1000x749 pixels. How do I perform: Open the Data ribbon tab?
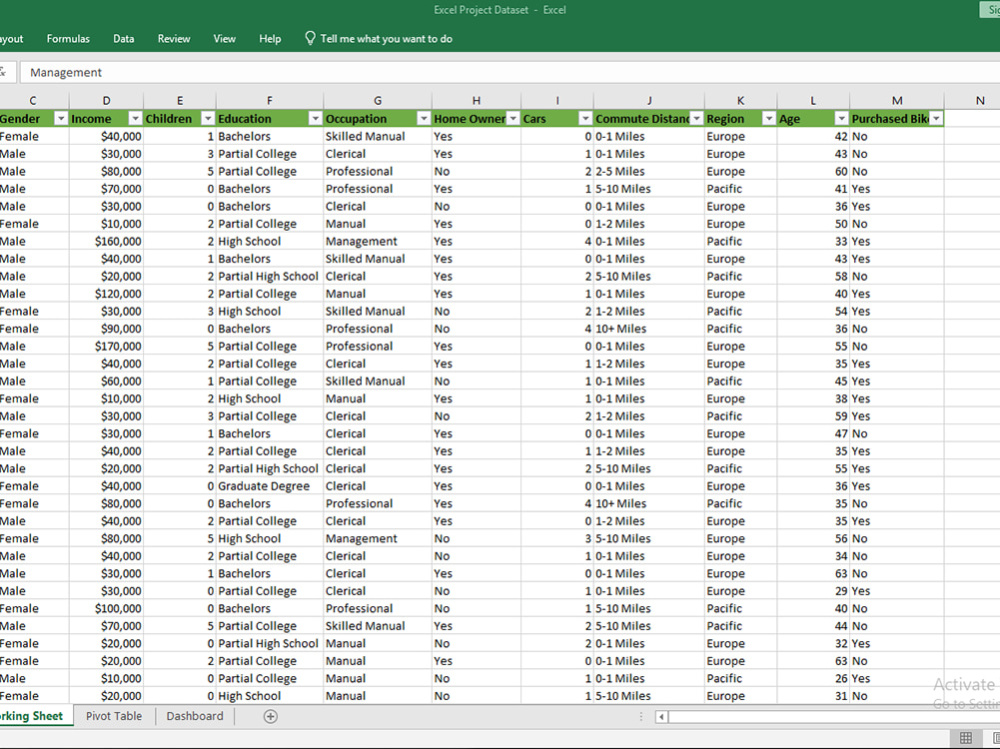tap(124, 39)
